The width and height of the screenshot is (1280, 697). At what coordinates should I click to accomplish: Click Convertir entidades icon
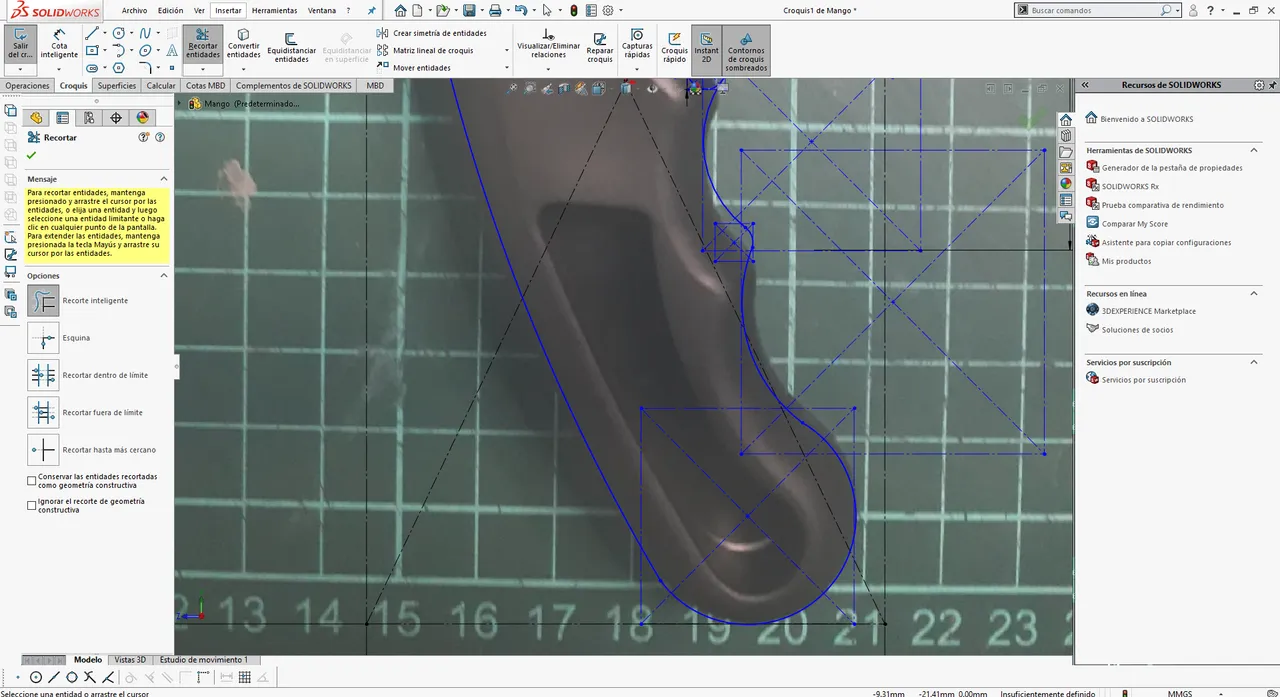tap(243, 34)
